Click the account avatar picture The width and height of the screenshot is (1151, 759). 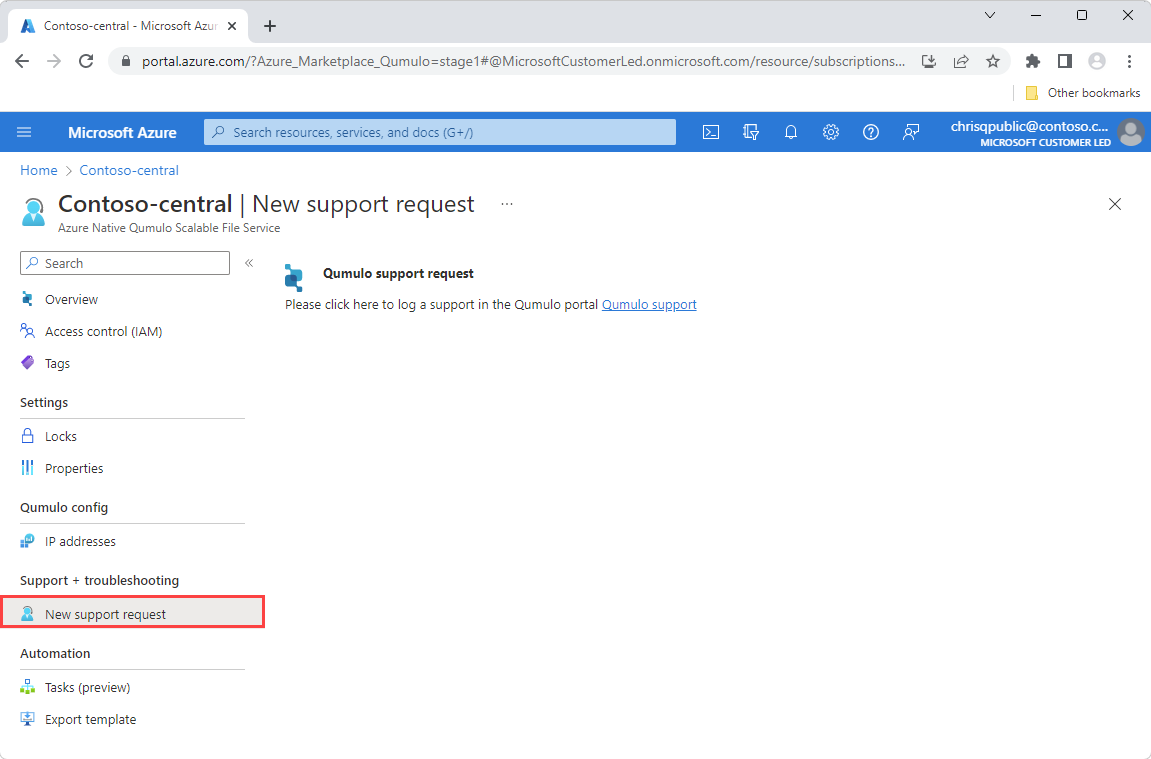pos(1130,133)
